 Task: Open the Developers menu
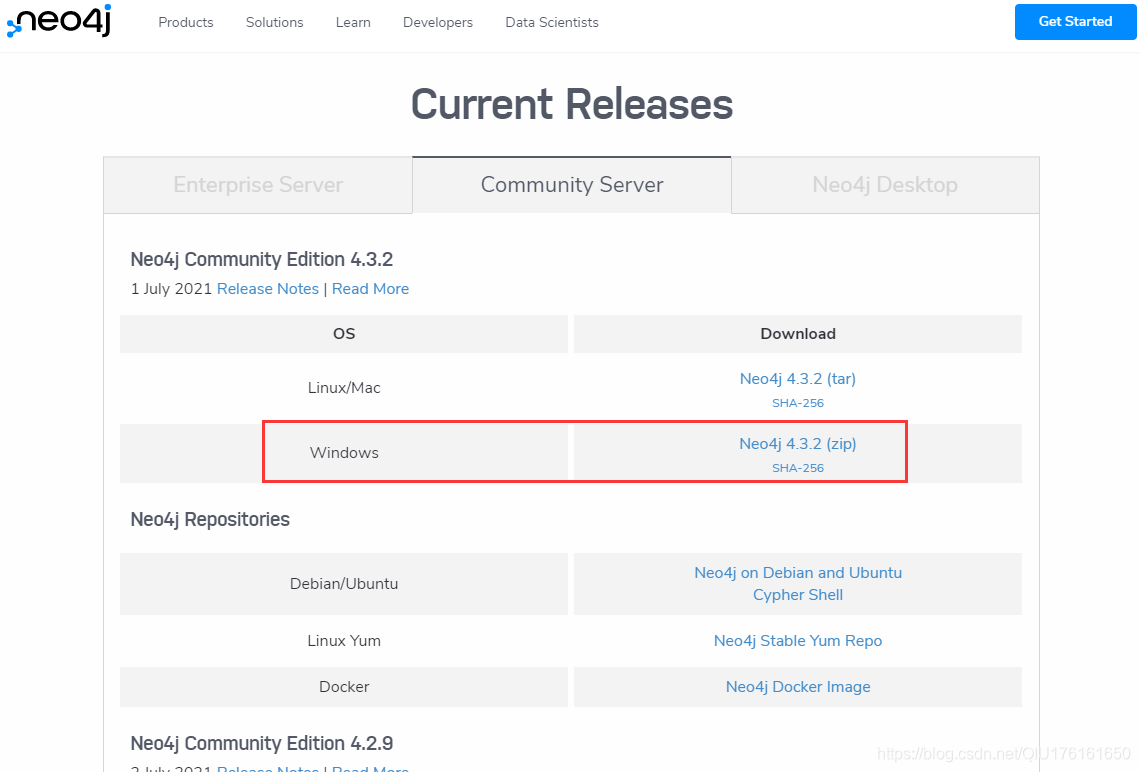click(438, 23)
